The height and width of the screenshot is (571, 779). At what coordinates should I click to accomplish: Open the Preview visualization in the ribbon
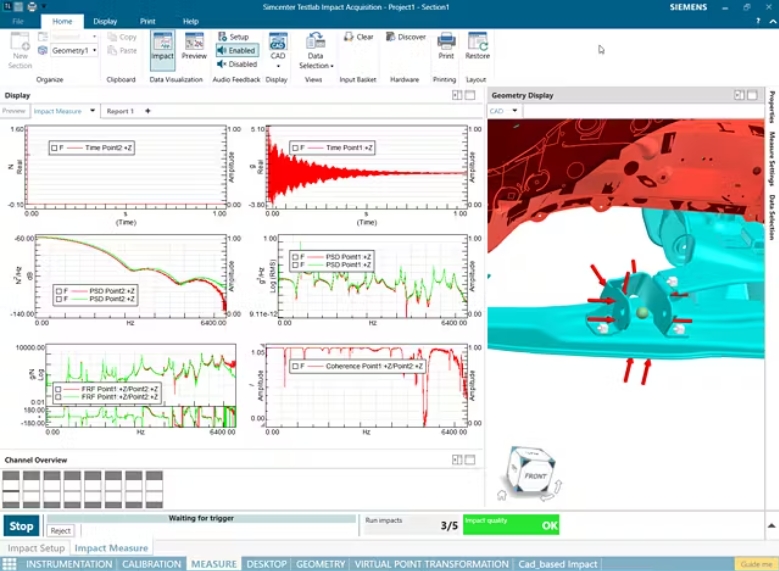coord(194,46)
